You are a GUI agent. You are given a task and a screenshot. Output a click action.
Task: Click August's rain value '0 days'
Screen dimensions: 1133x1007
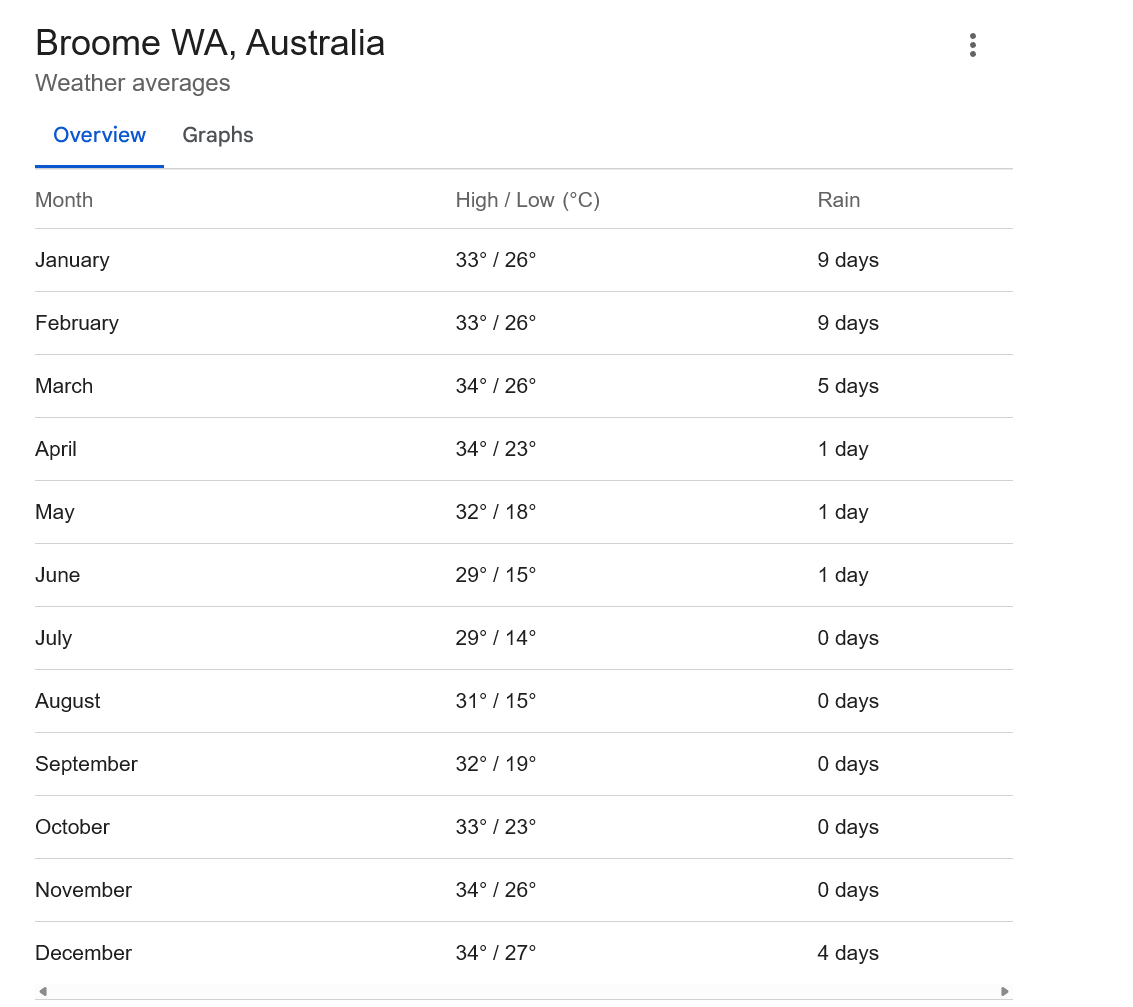(848, 701)
